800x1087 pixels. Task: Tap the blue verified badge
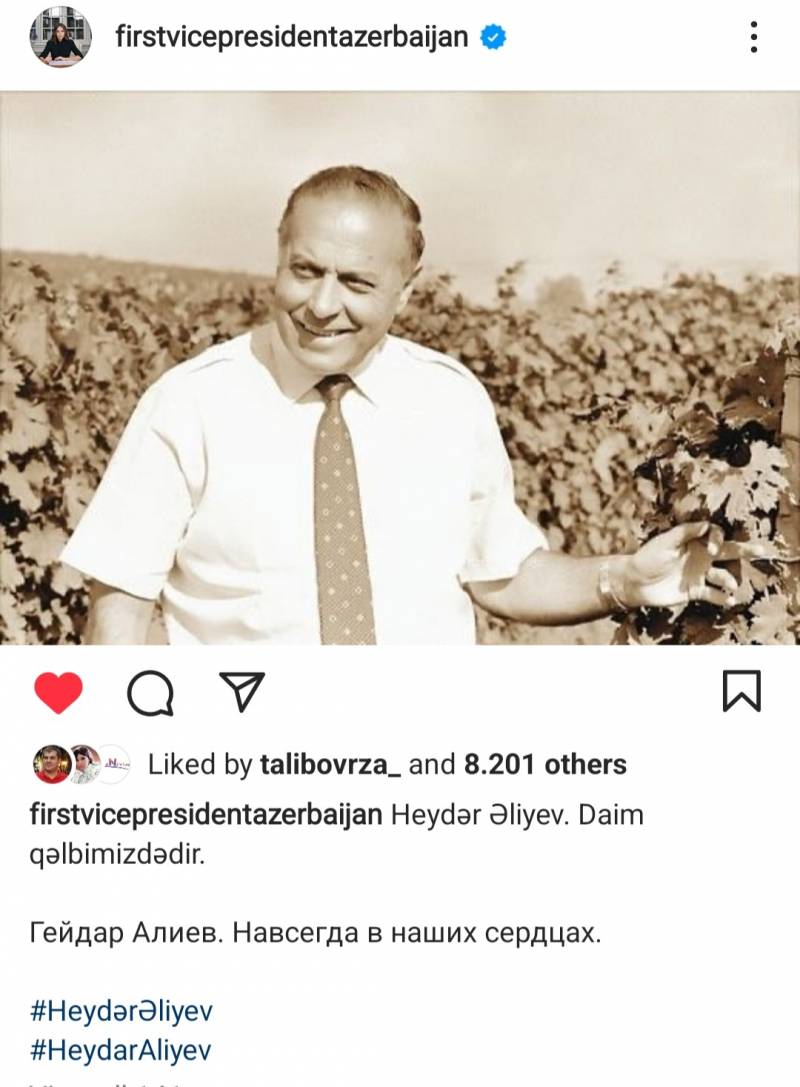coord(493,37)
